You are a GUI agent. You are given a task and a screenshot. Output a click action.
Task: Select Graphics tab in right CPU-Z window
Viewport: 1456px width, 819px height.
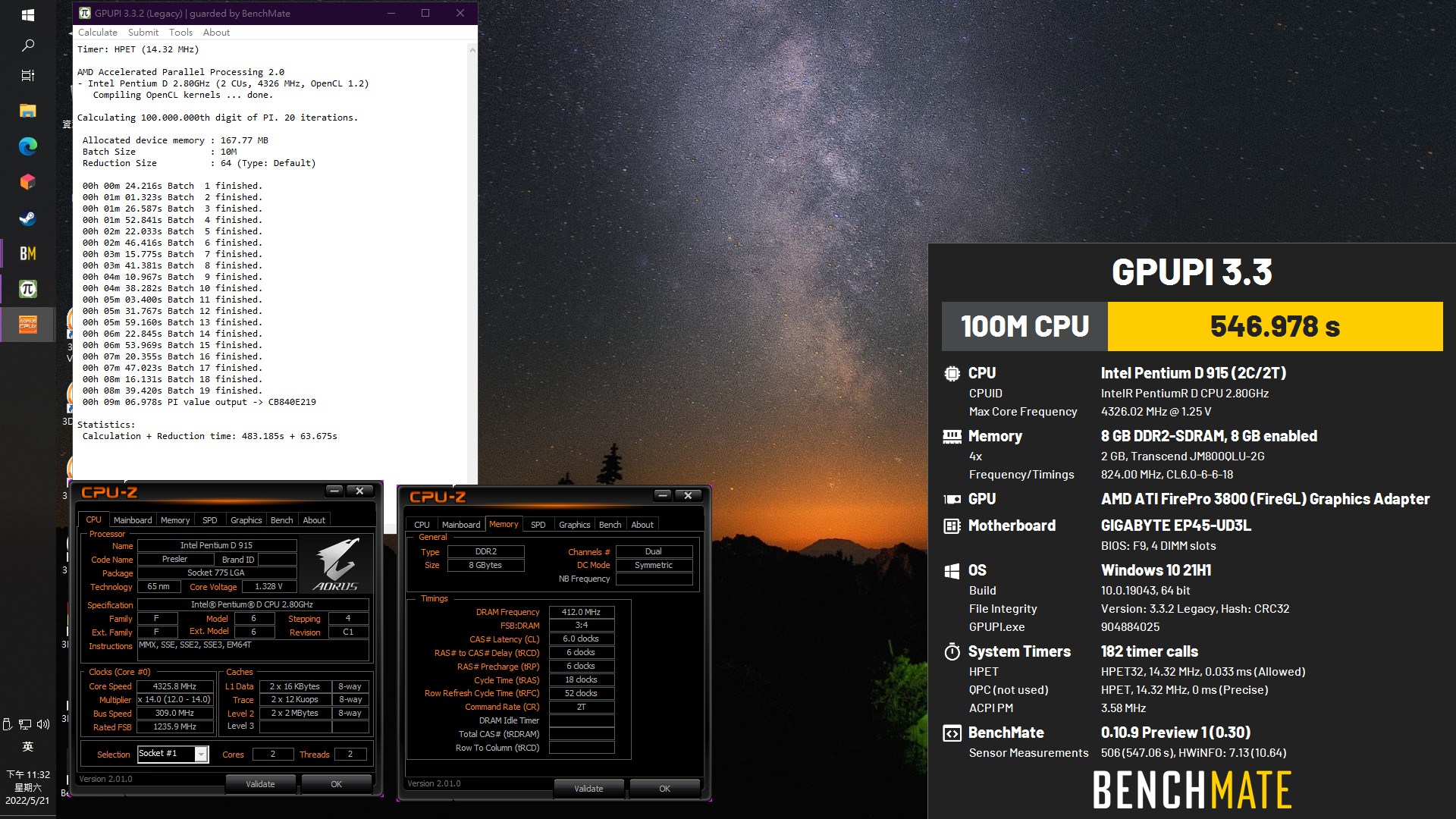[x=575, y=525]
